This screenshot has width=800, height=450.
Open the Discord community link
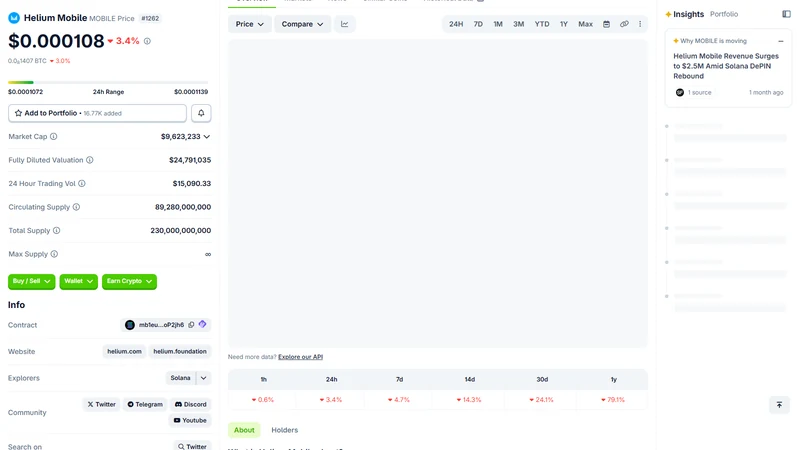pyautogui.click(x=190, y=405)
